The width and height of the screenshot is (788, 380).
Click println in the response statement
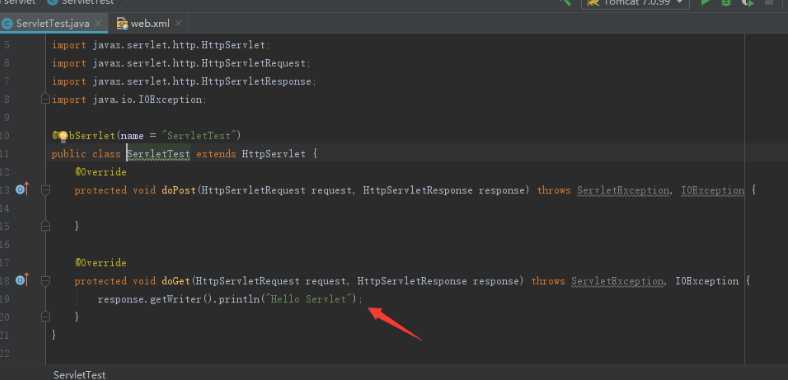pyautogui.click(x=239, y=299)
